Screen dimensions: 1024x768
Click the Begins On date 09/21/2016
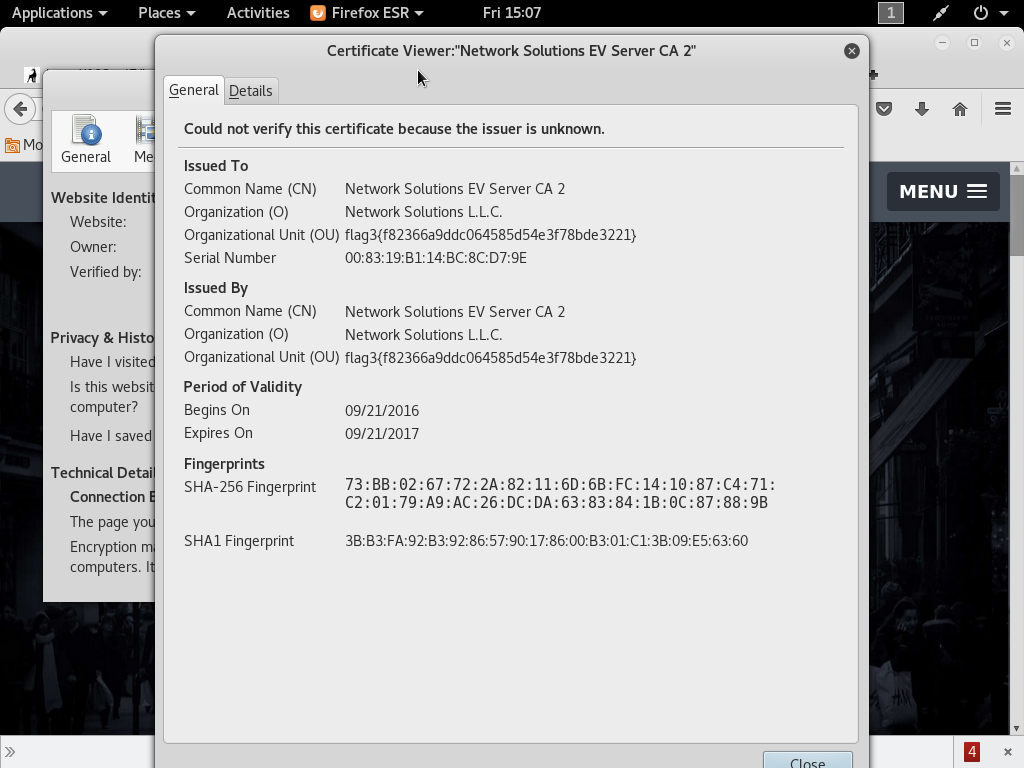point(382,411)
